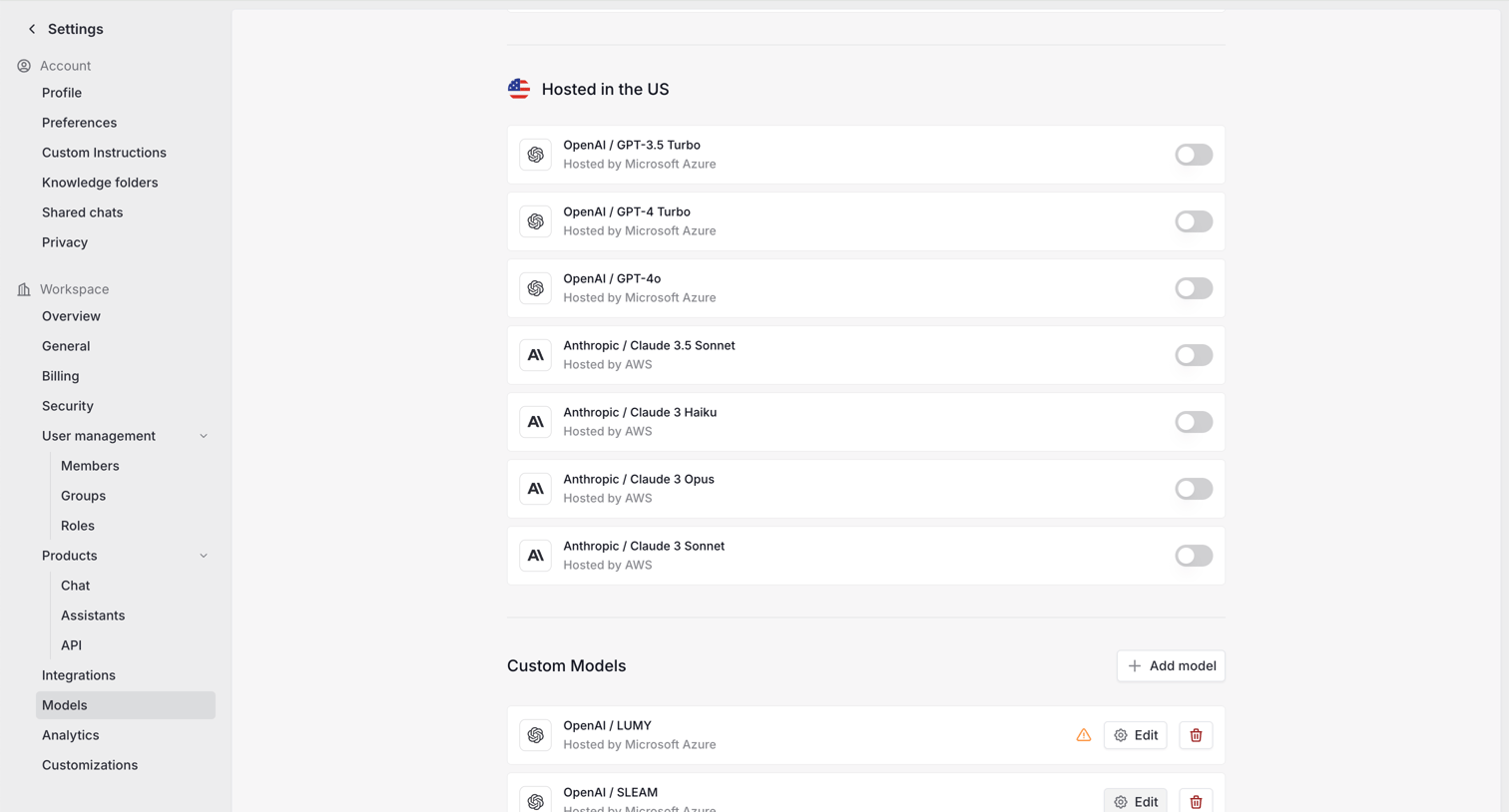Screen dimensions: 1509x812
Task: Click 'OpenAI / LUMY' model name
Action: coord(607,725)
